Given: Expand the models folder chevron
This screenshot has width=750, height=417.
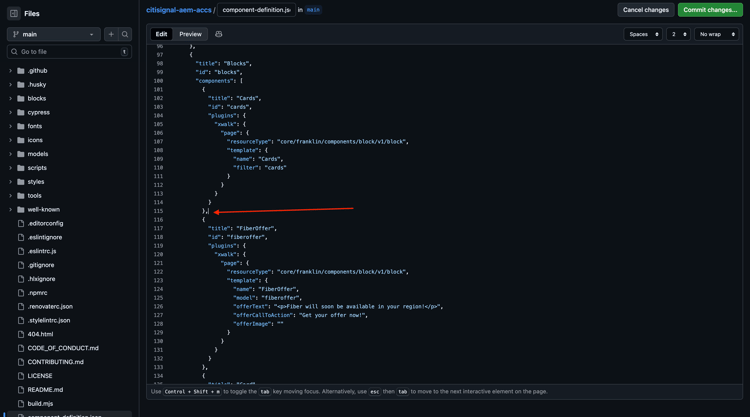Looking at the screenshot, I should pos(11,154).
